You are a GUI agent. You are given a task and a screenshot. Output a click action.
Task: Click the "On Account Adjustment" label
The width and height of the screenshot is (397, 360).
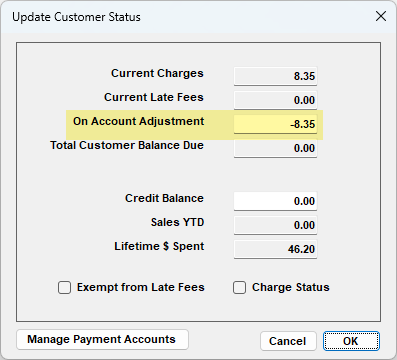(x=138, y=121)
